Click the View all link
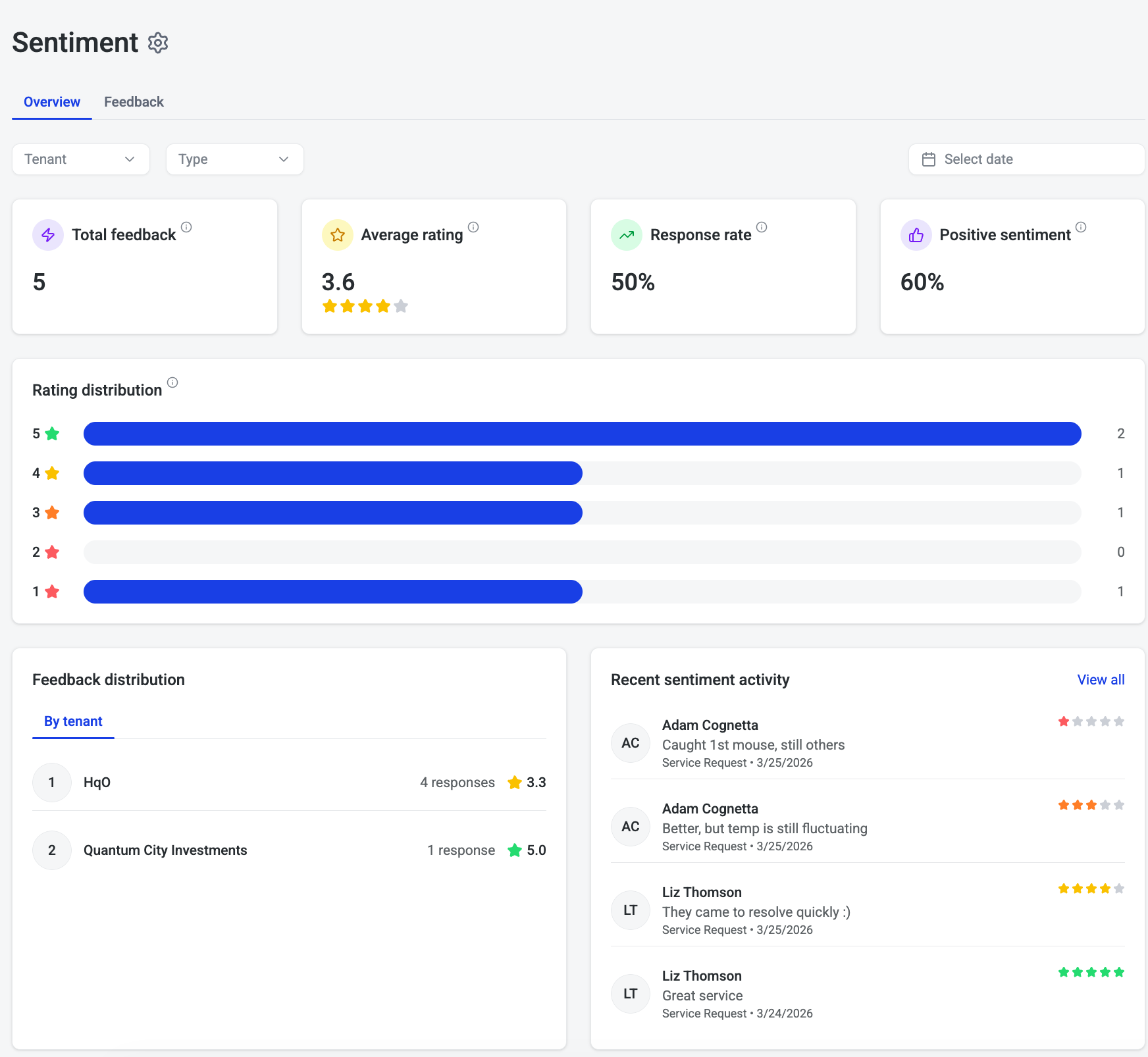 (1101, 680)
